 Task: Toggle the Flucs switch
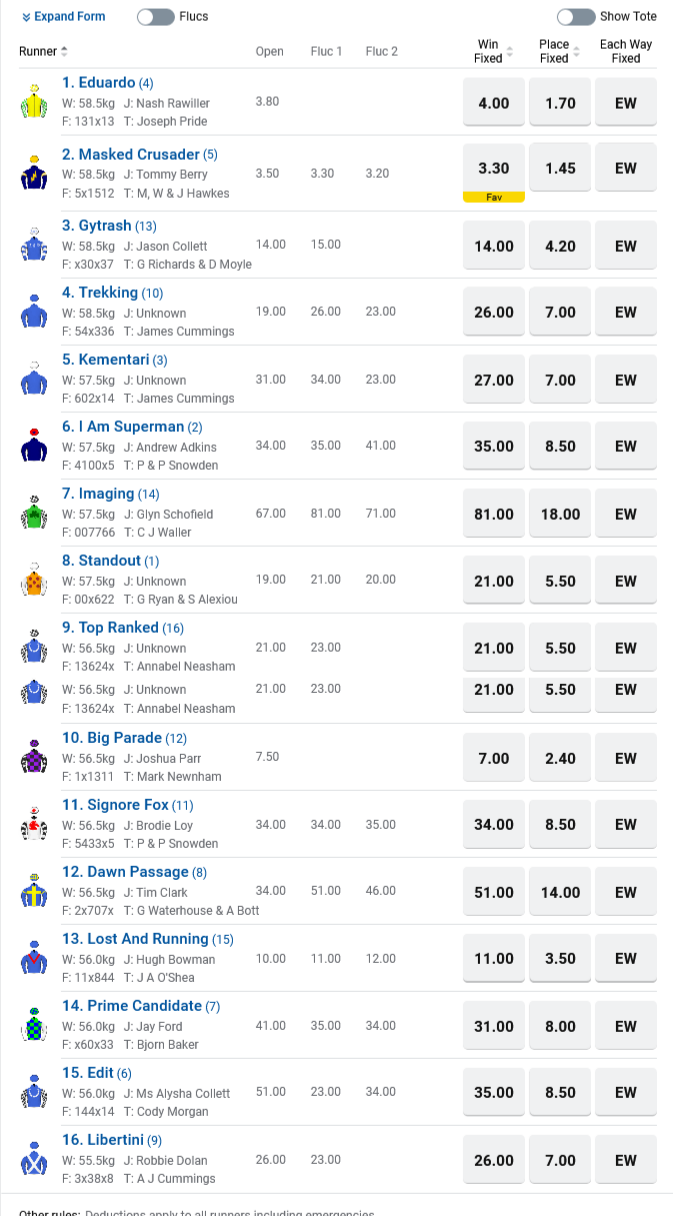point(155,17)
